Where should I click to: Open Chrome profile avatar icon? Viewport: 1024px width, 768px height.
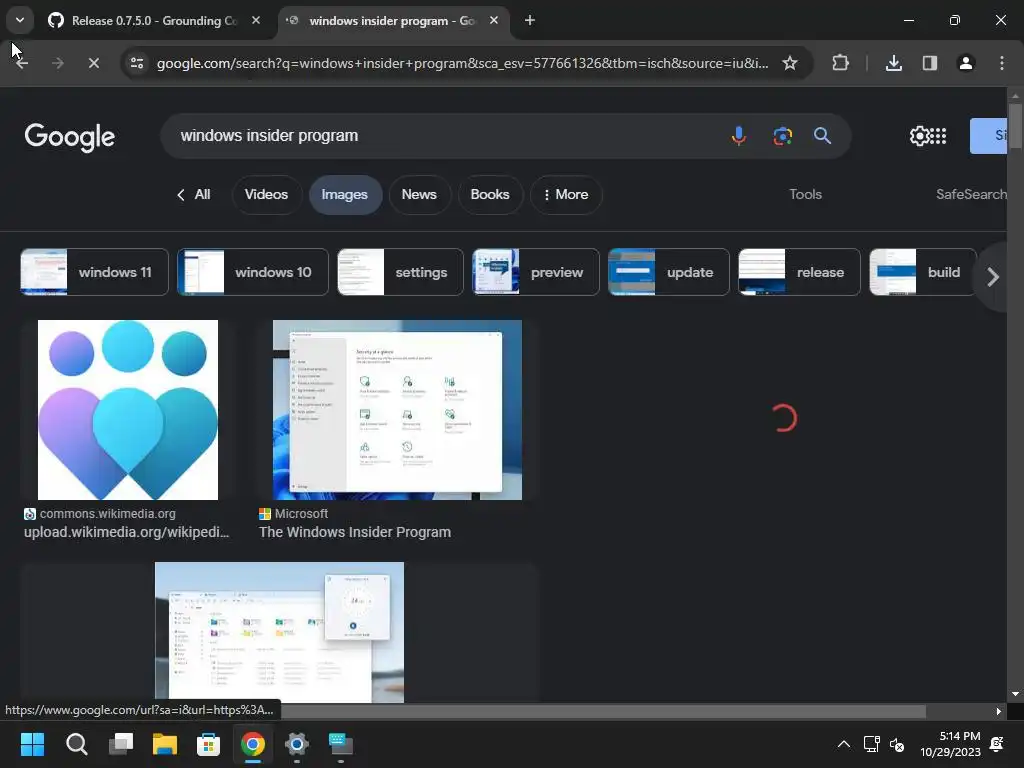(x=965, y=63)
